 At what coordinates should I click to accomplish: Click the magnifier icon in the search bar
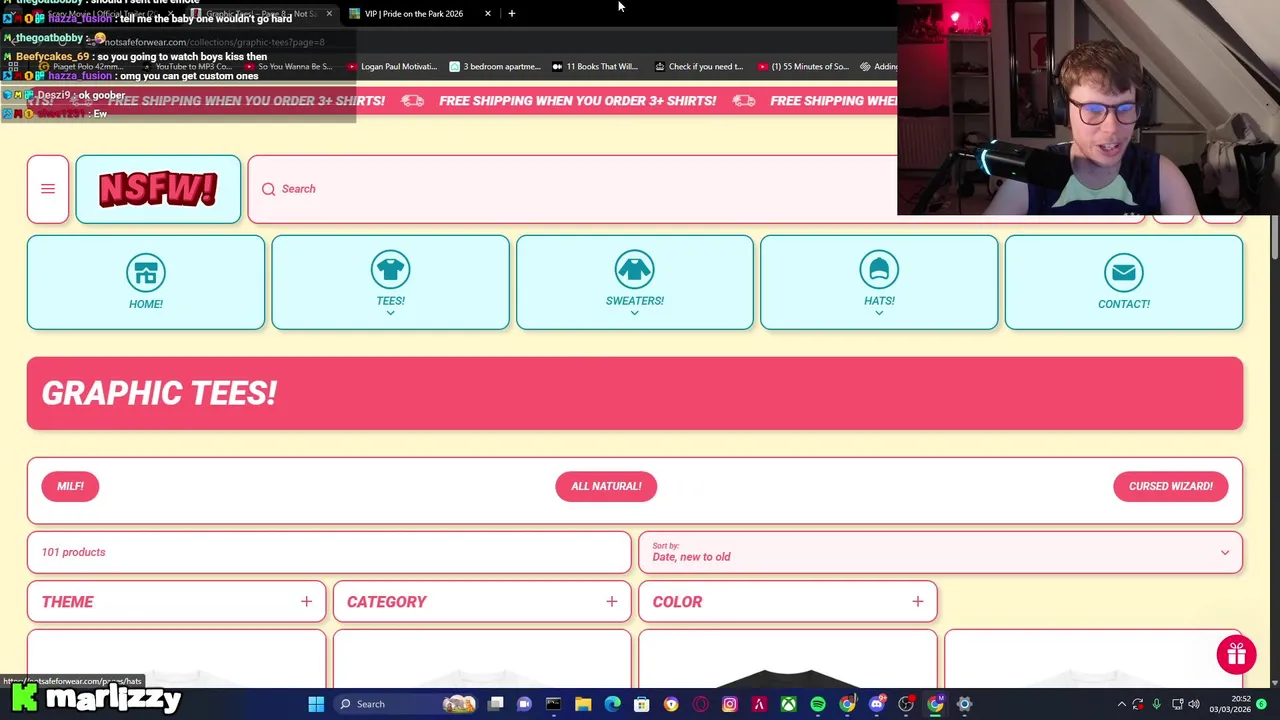268,189
